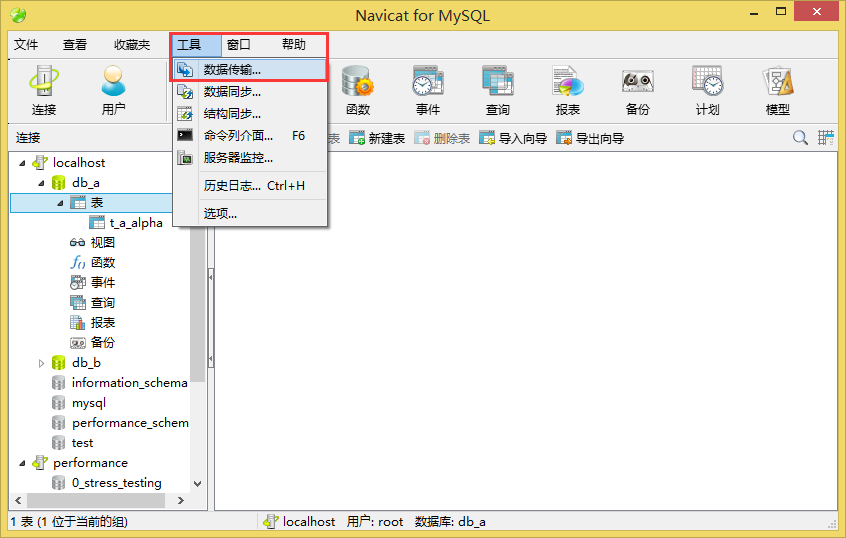Open the 函数 function toolbar icon

(358, 91)
